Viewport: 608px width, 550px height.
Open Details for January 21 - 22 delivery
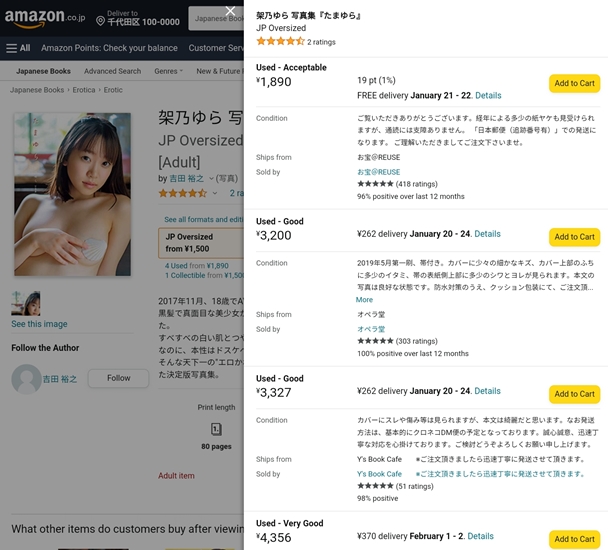click(x=488, y=95)
